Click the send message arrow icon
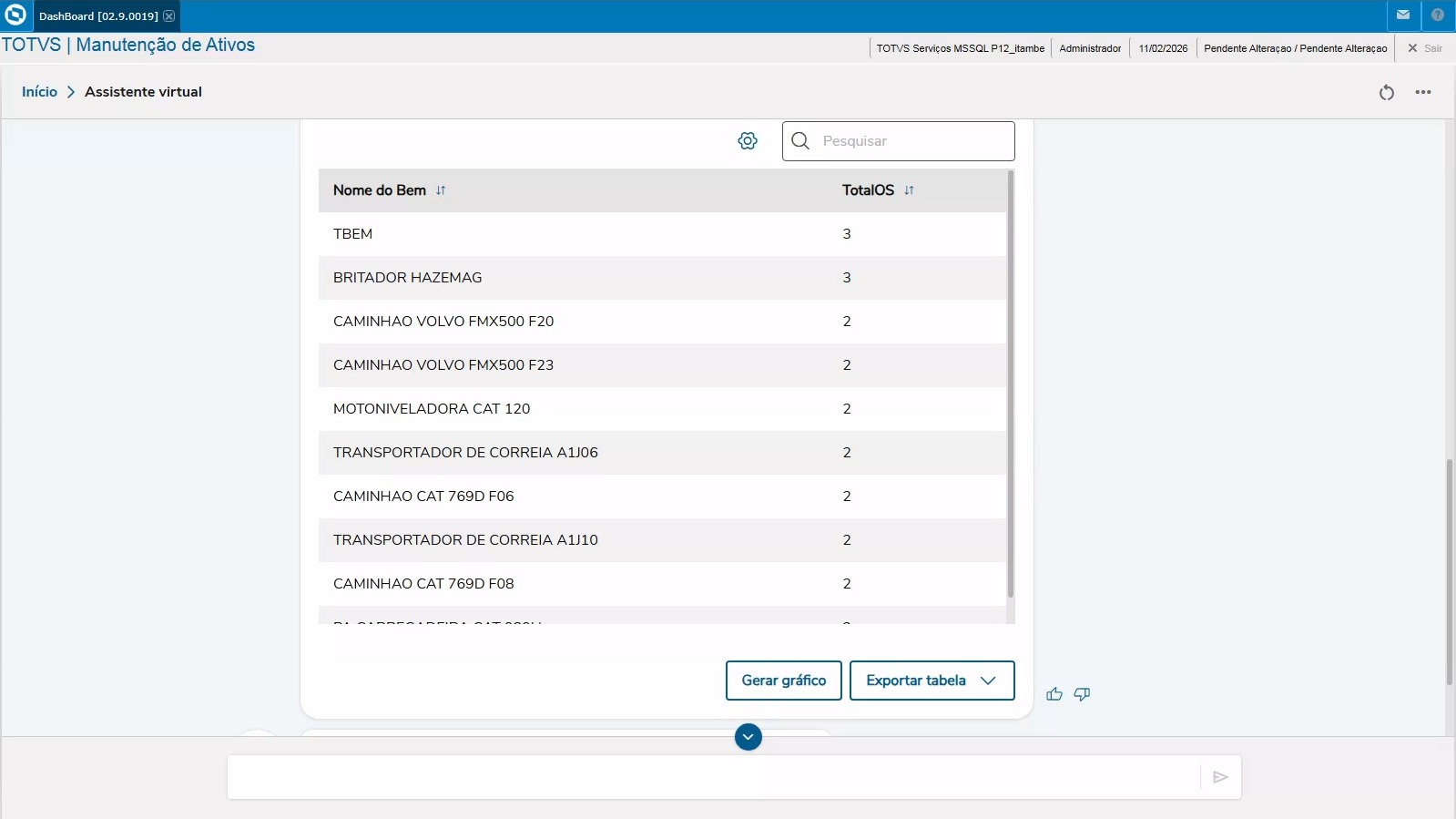The image size is (1456, 819). (x=1220, y=777)
